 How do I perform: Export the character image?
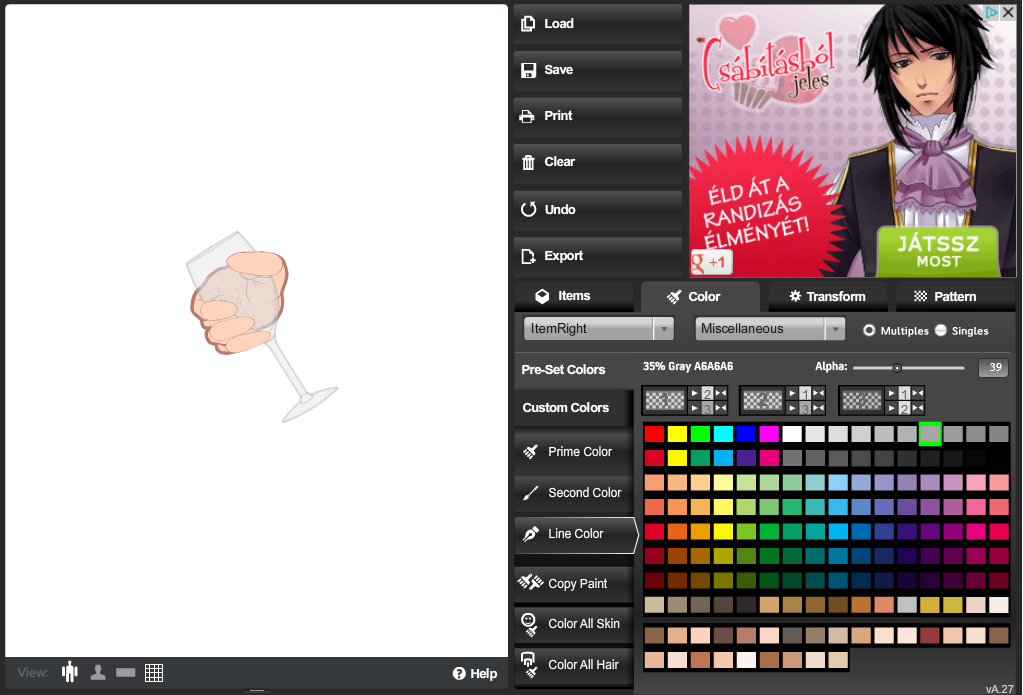[597, 256]
